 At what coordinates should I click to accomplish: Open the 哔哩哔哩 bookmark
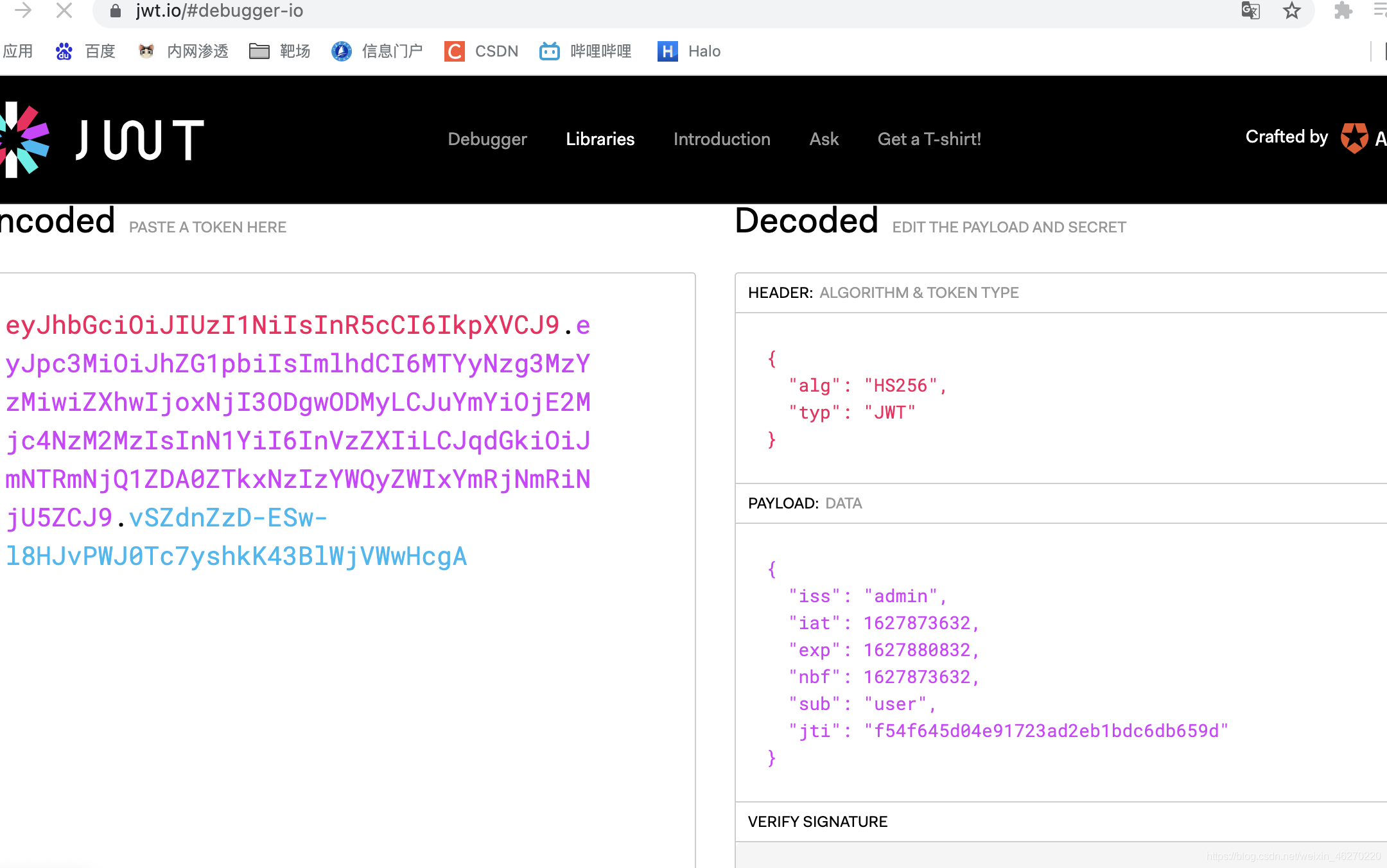pyautogui.click(x=585, y=51)
